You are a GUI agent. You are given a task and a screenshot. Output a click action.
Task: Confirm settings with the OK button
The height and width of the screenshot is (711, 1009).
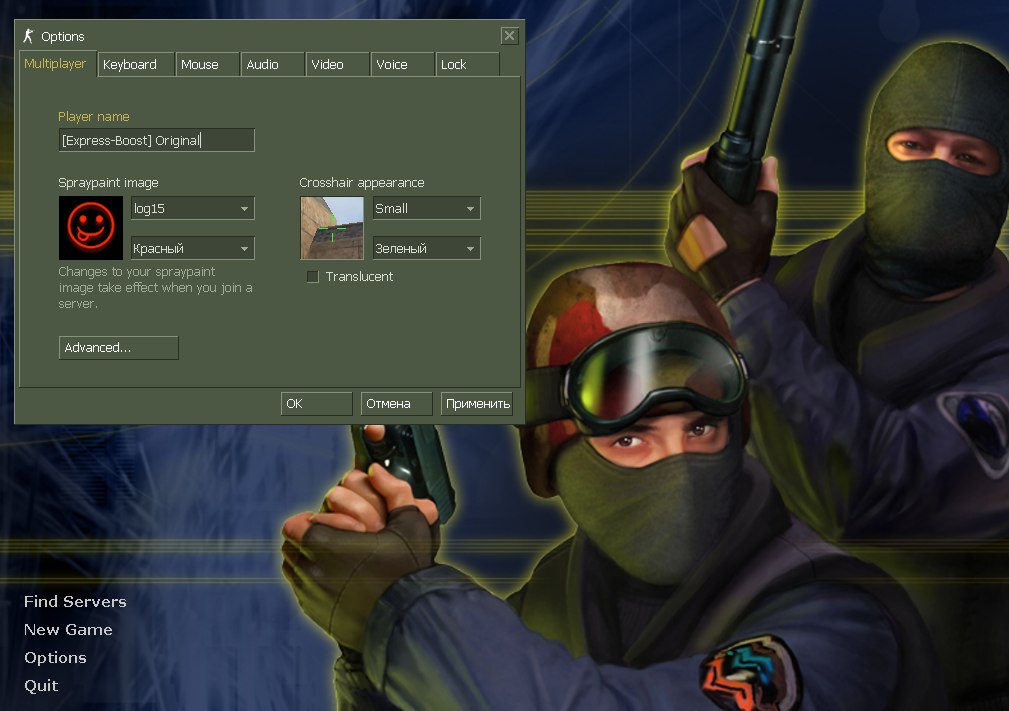pyautogui.click(x=317, y=403)
